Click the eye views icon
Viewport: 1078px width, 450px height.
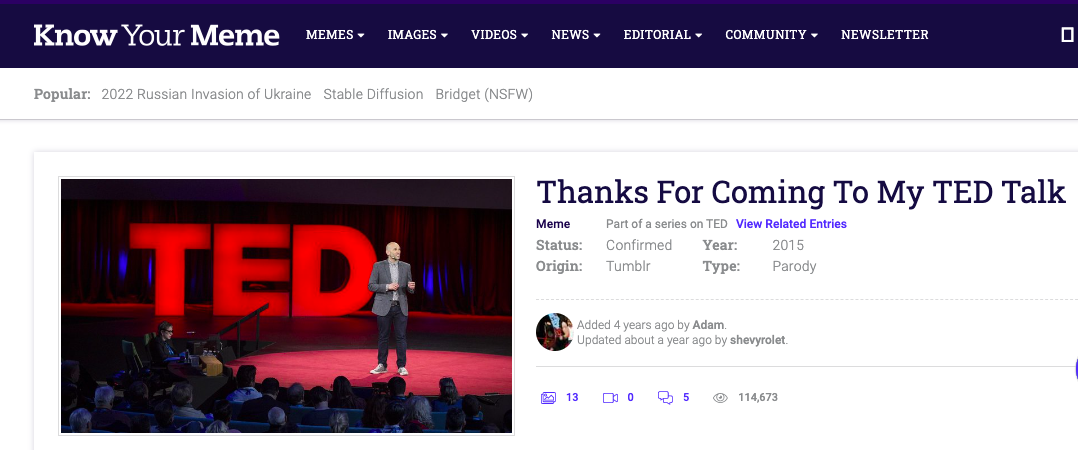(x=719, y=397)
